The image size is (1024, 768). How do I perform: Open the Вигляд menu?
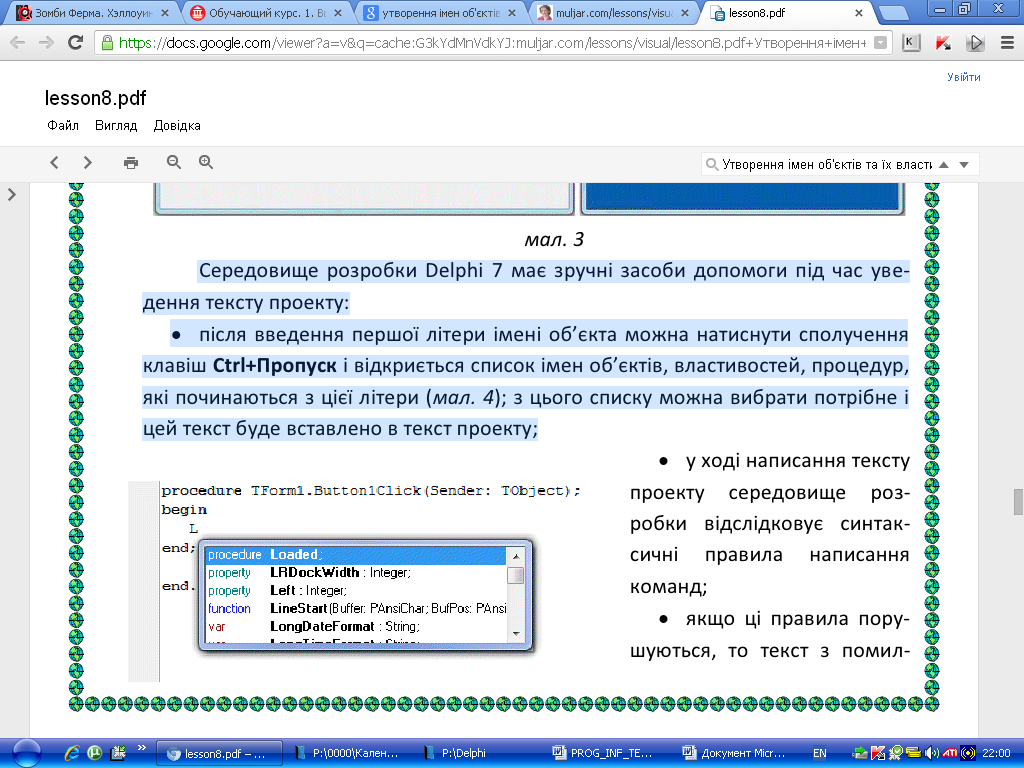[x=116, y=125]
